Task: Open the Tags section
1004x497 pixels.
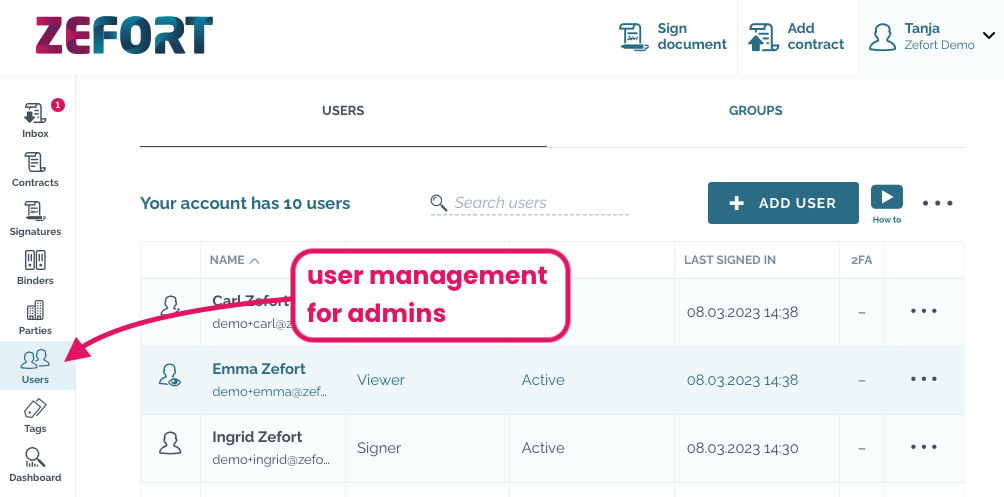Action: click(35, 416)
